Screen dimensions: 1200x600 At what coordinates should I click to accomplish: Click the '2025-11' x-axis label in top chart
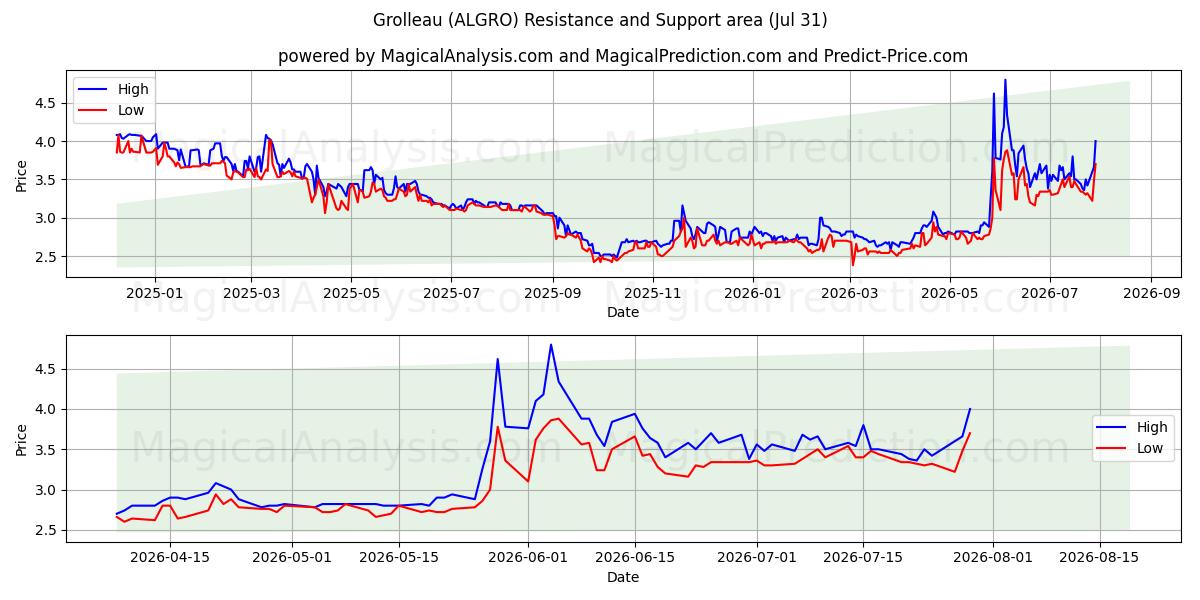point(652,293)
